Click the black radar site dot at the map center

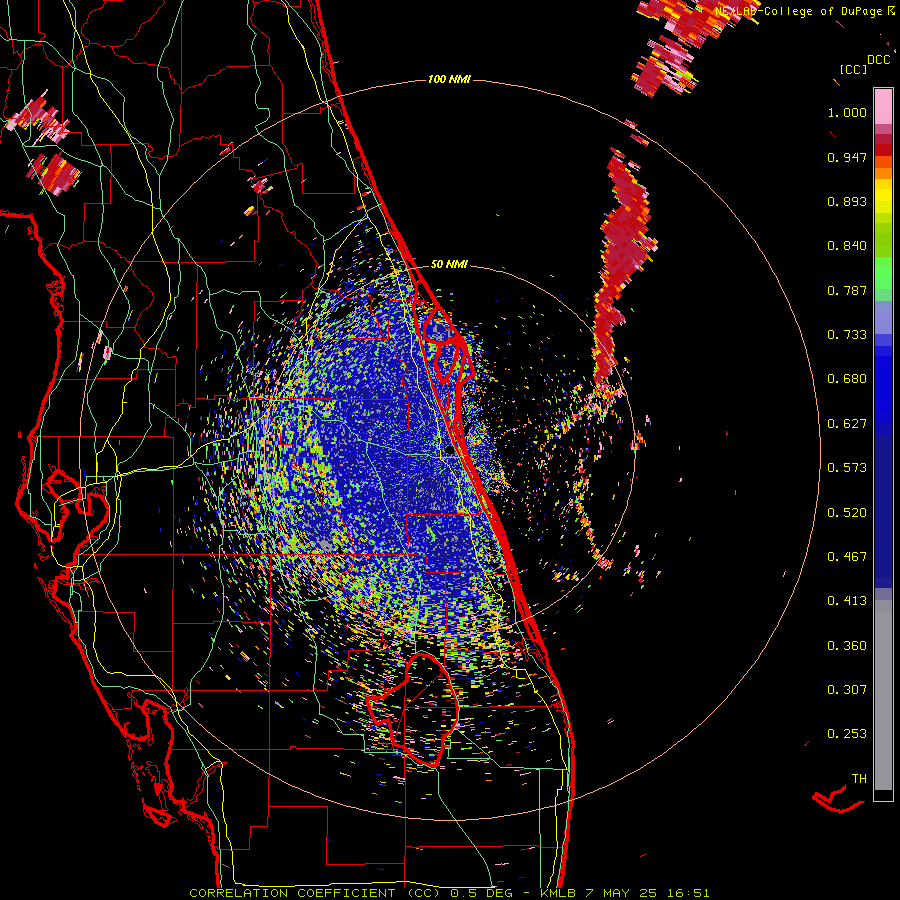(x=450, y=451)
